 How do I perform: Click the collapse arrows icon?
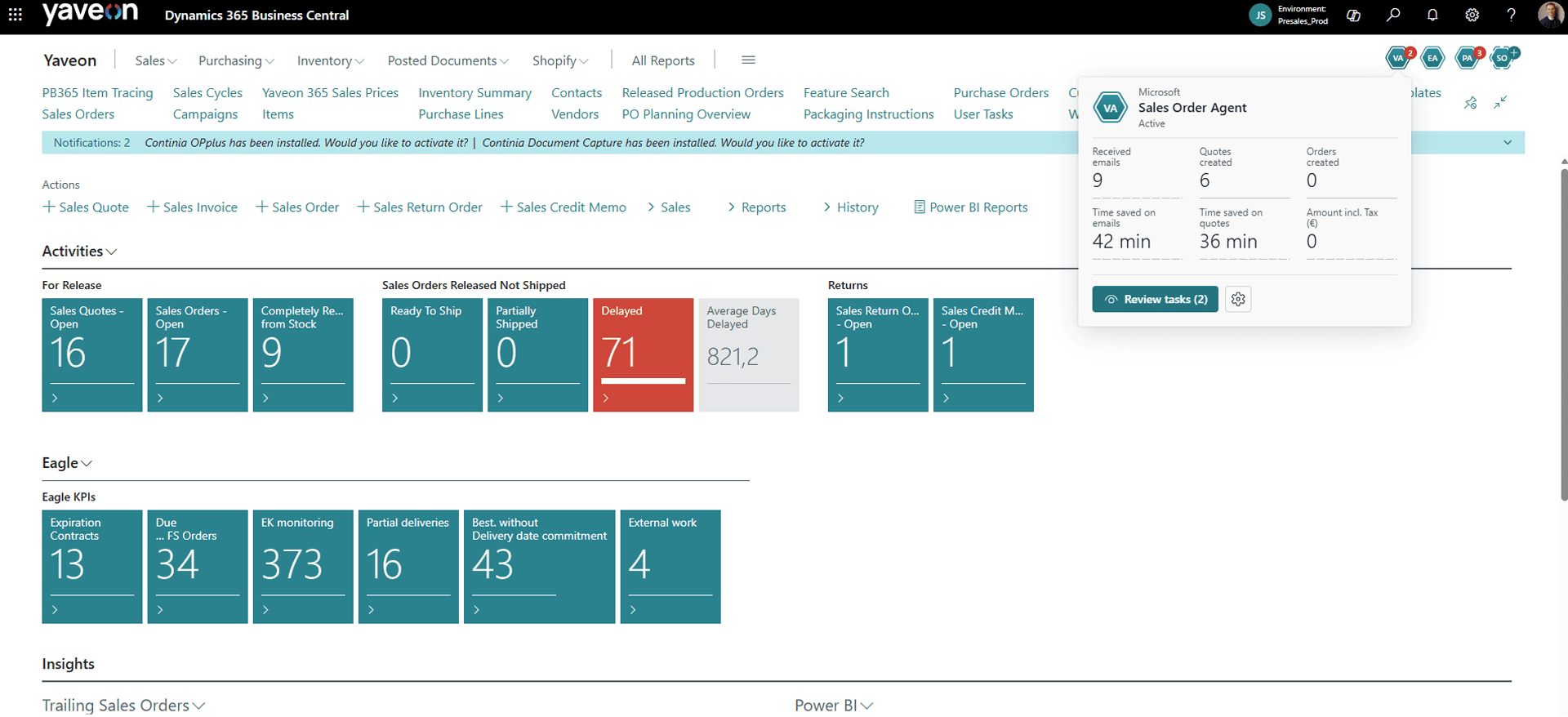click(1500, 102)
